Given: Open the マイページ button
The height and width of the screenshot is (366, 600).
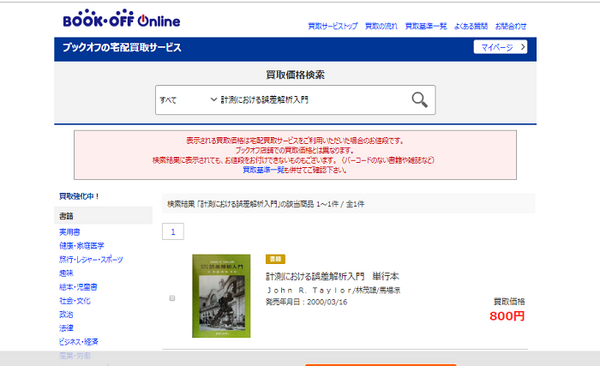Looking at the screenshot, I should point(500,47).
